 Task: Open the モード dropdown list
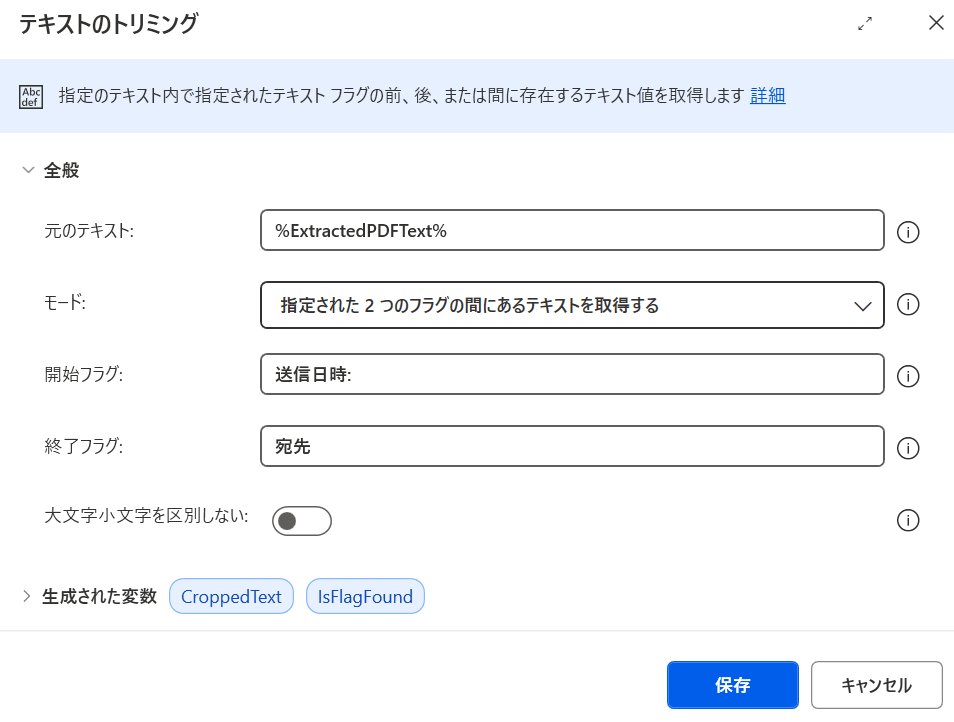pyautogui.click(x=572, y=305)
